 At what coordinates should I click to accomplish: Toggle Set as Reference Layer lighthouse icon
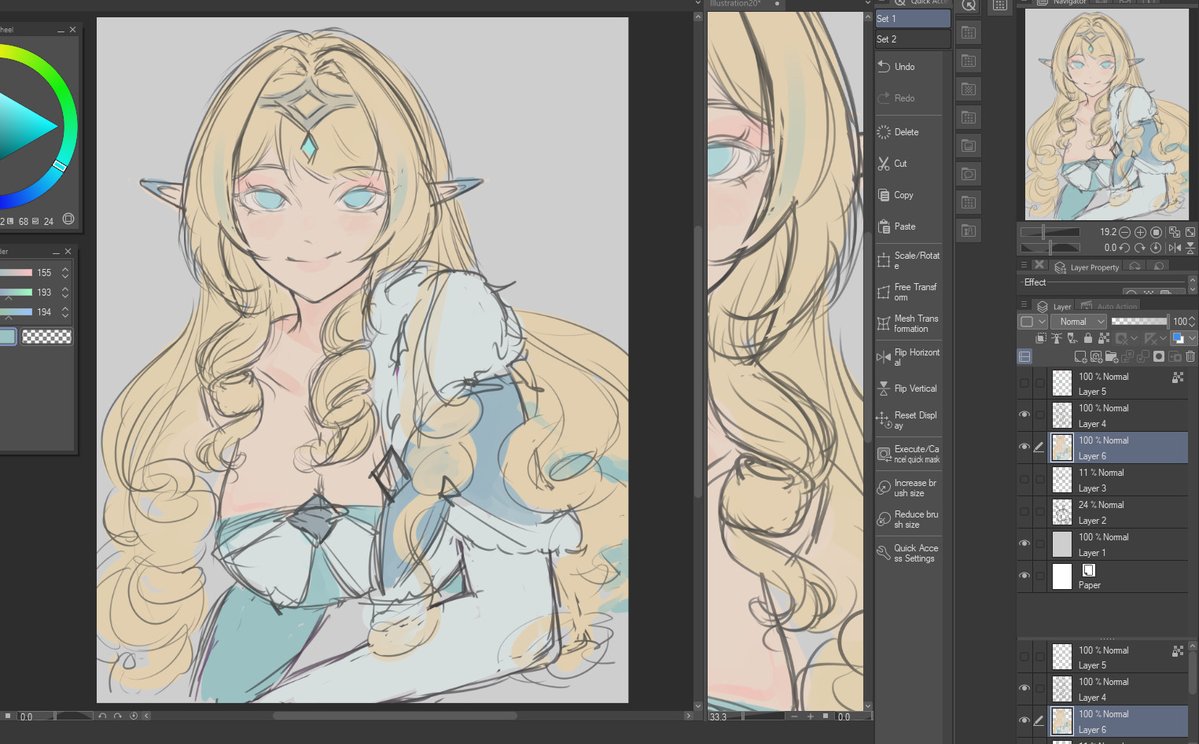pos(1057,338)
